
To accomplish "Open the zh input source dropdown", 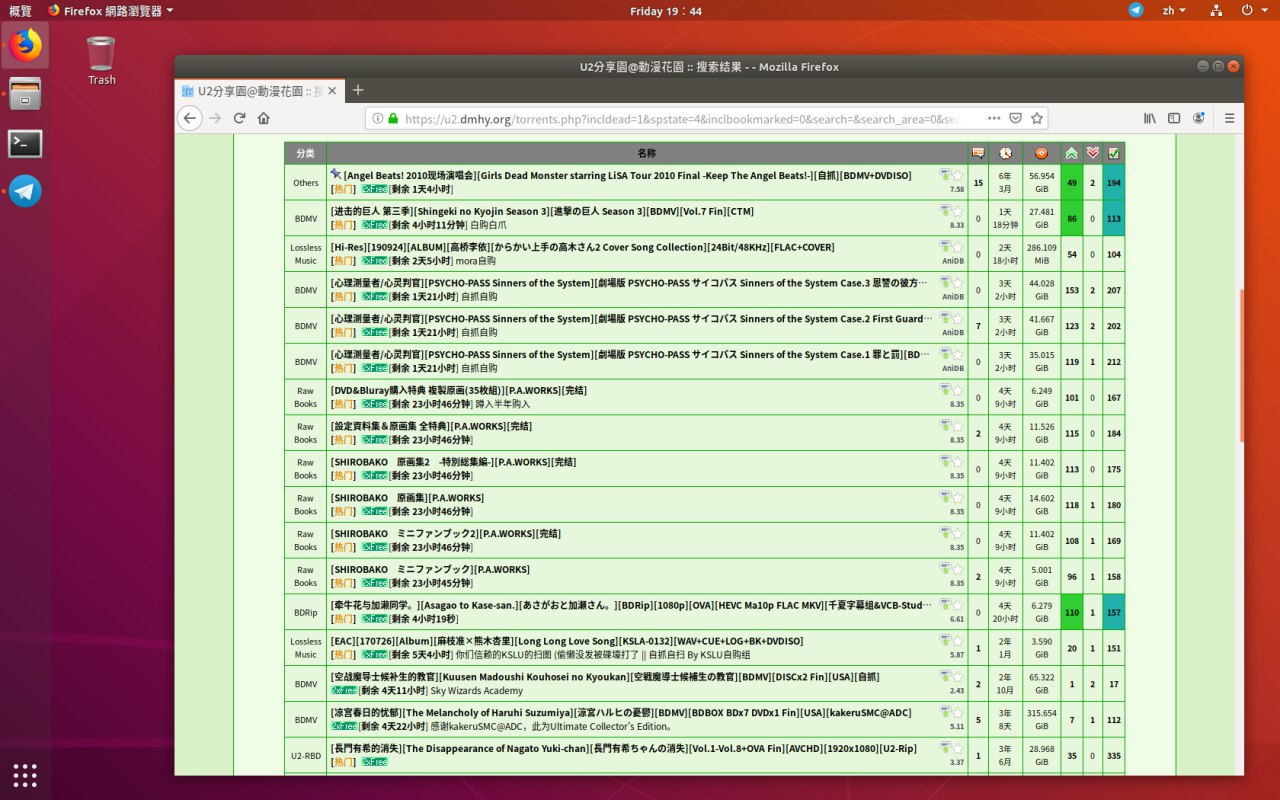I will point(1173,10).
